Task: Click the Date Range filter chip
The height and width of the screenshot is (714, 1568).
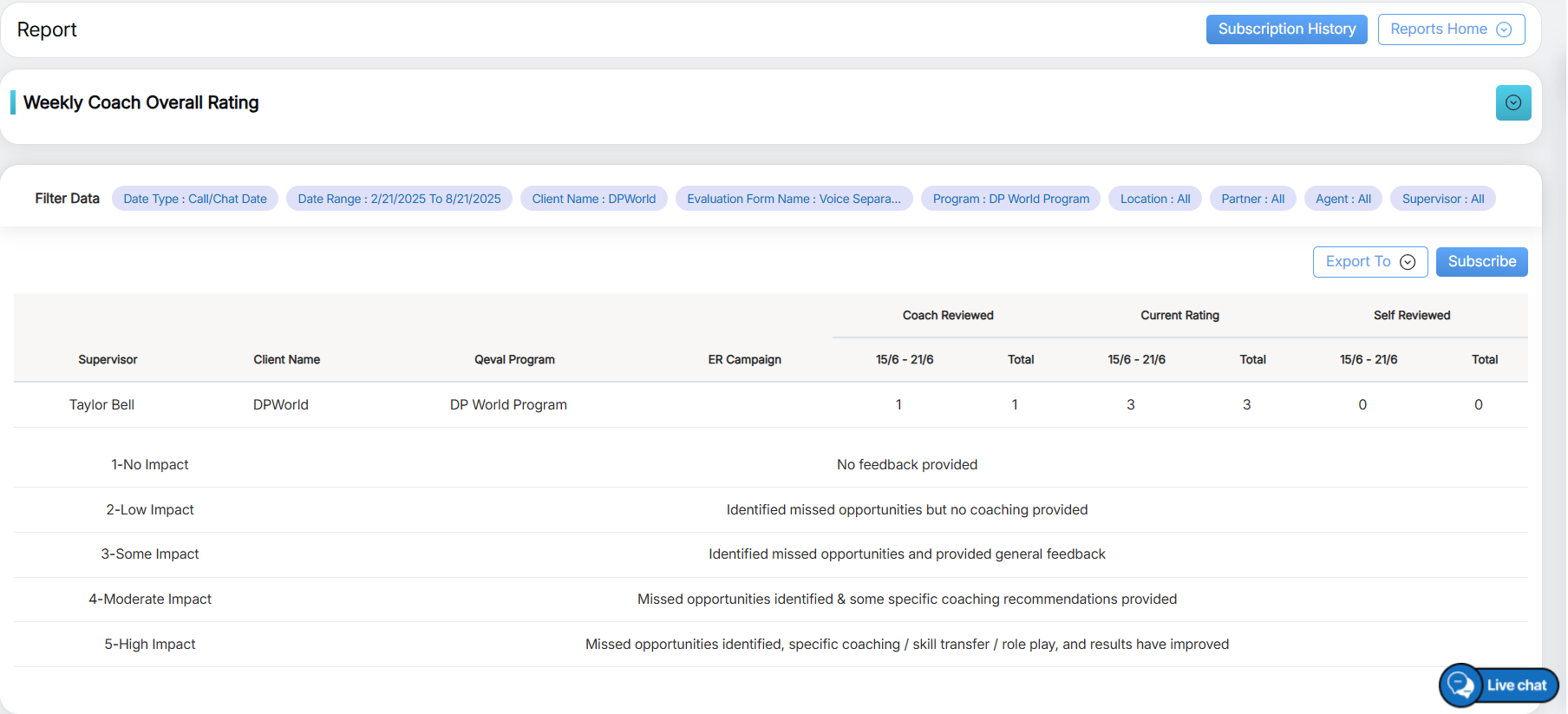Action: tap(399, 199)
